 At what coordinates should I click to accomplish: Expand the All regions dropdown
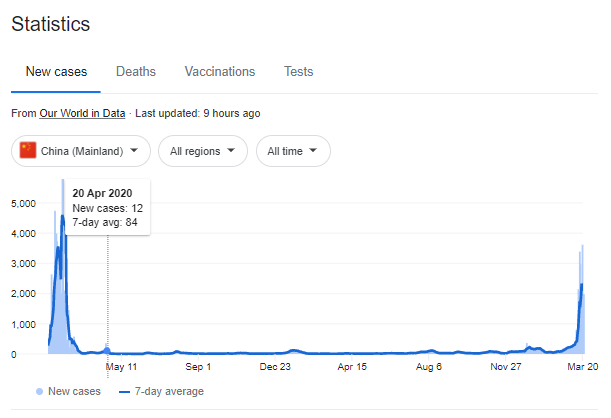(202, 151)
